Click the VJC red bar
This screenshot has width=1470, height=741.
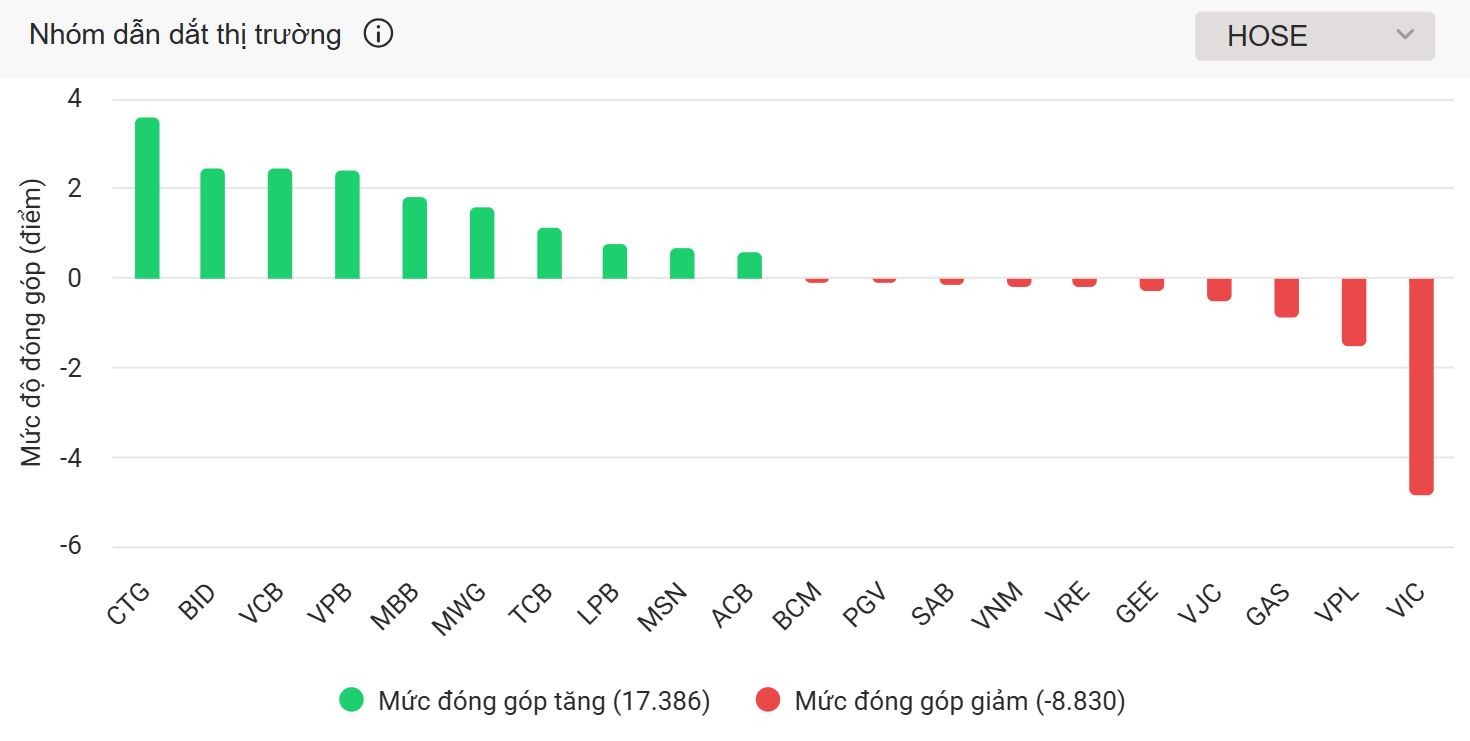[1219, 289]
